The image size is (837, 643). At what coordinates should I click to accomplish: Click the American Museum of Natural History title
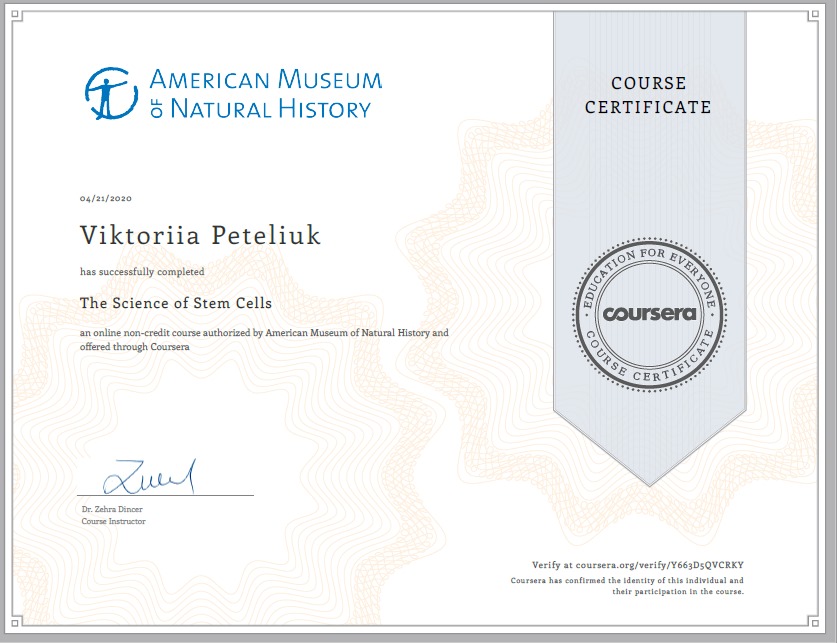266,94
